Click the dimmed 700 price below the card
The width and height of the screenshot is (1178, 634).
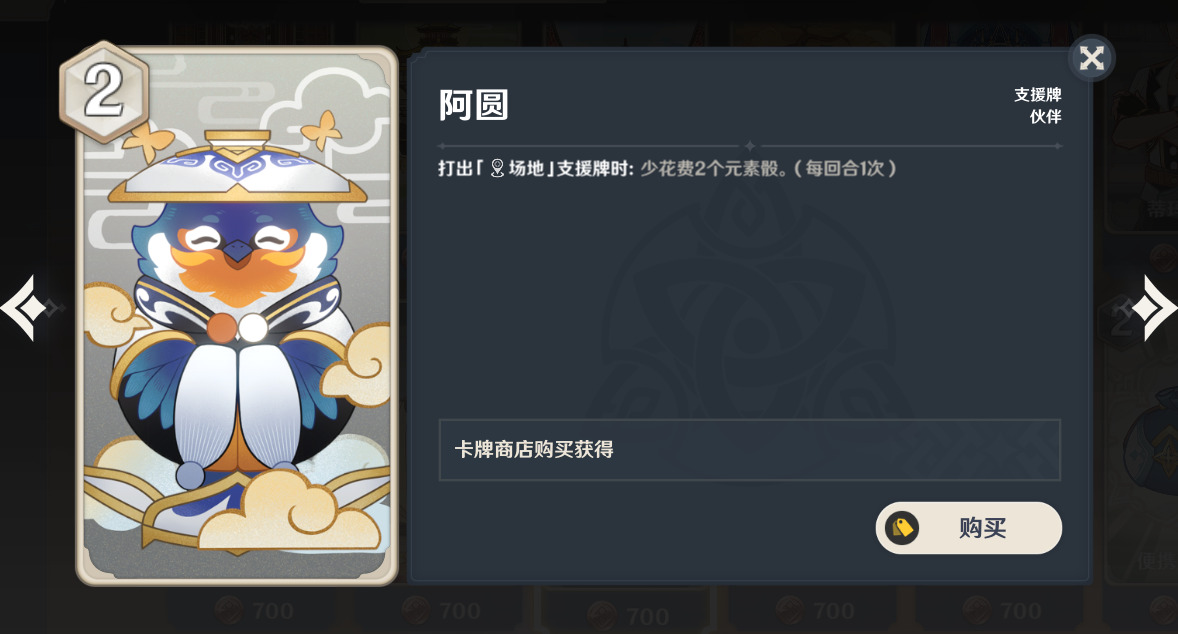tap(255, 611)
